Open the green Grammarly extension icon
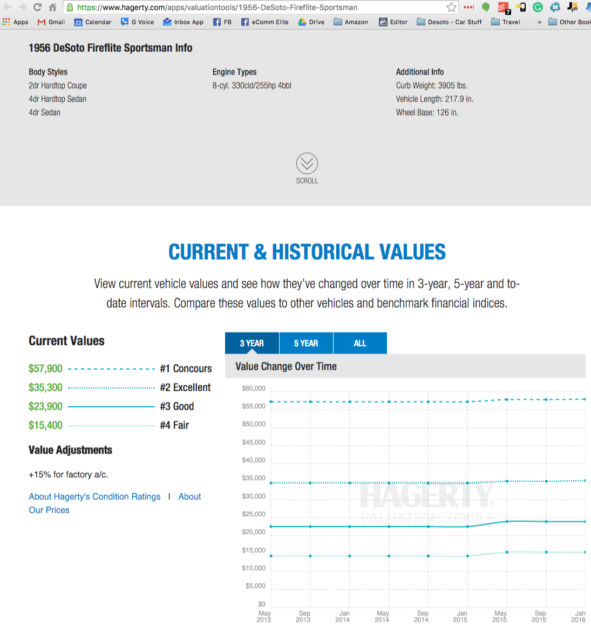 click(x=538, y=7)
